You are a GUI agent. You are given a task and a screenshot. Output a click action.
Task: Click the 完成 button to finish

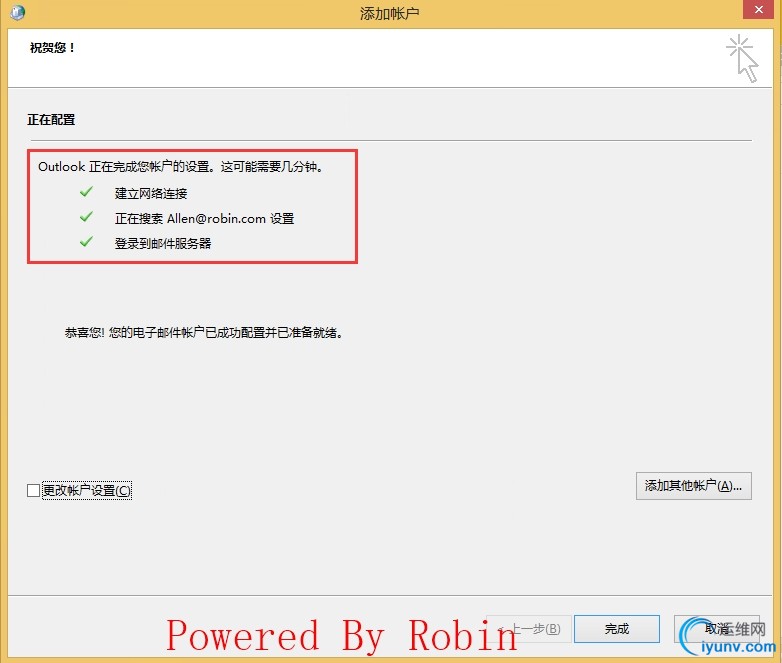point(616,629)
